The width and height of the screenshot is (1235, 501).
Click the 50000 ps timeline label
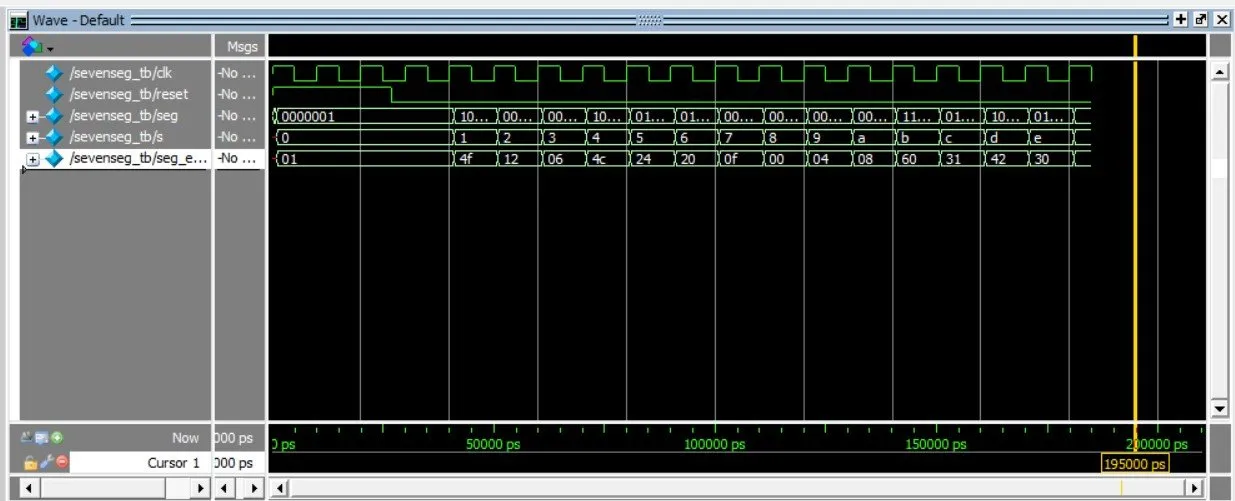tap(494, 444)
